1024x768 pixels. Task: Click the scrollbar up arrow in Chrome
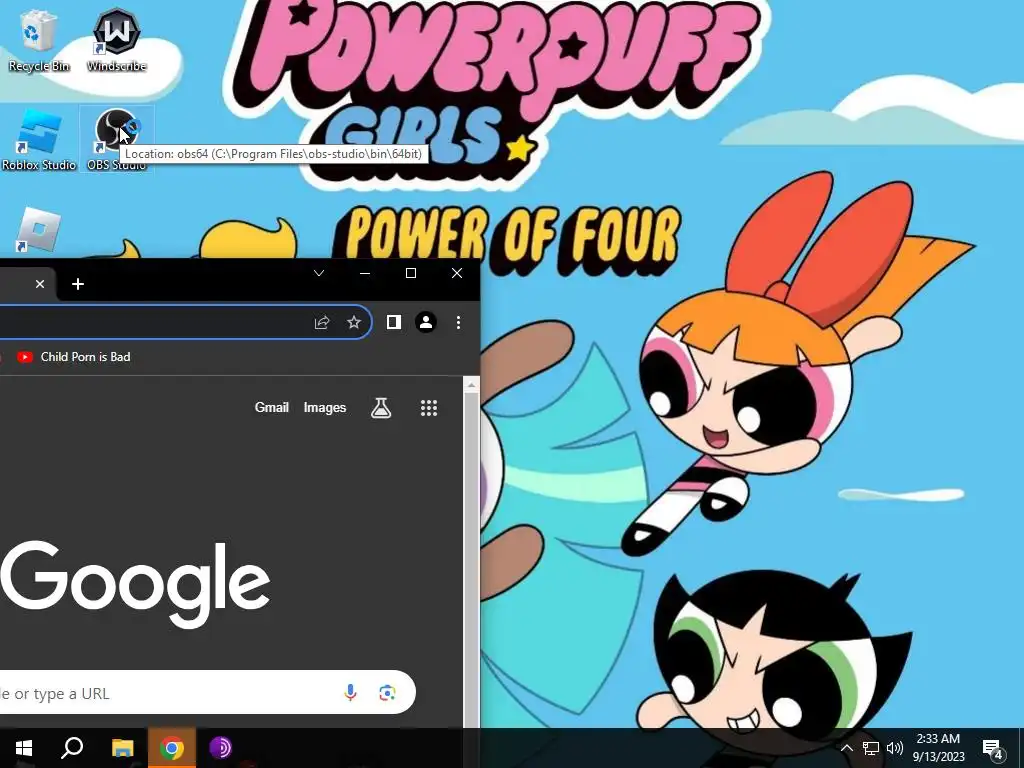click(x=472, y=385)
